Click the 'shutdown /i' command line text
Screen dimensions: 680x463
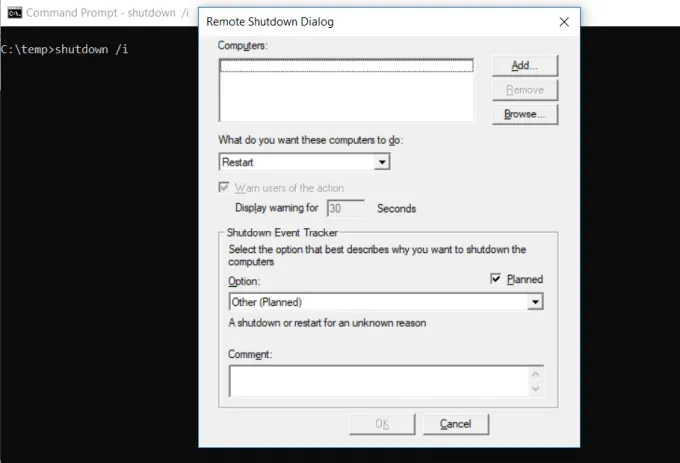tap(92, 49)
